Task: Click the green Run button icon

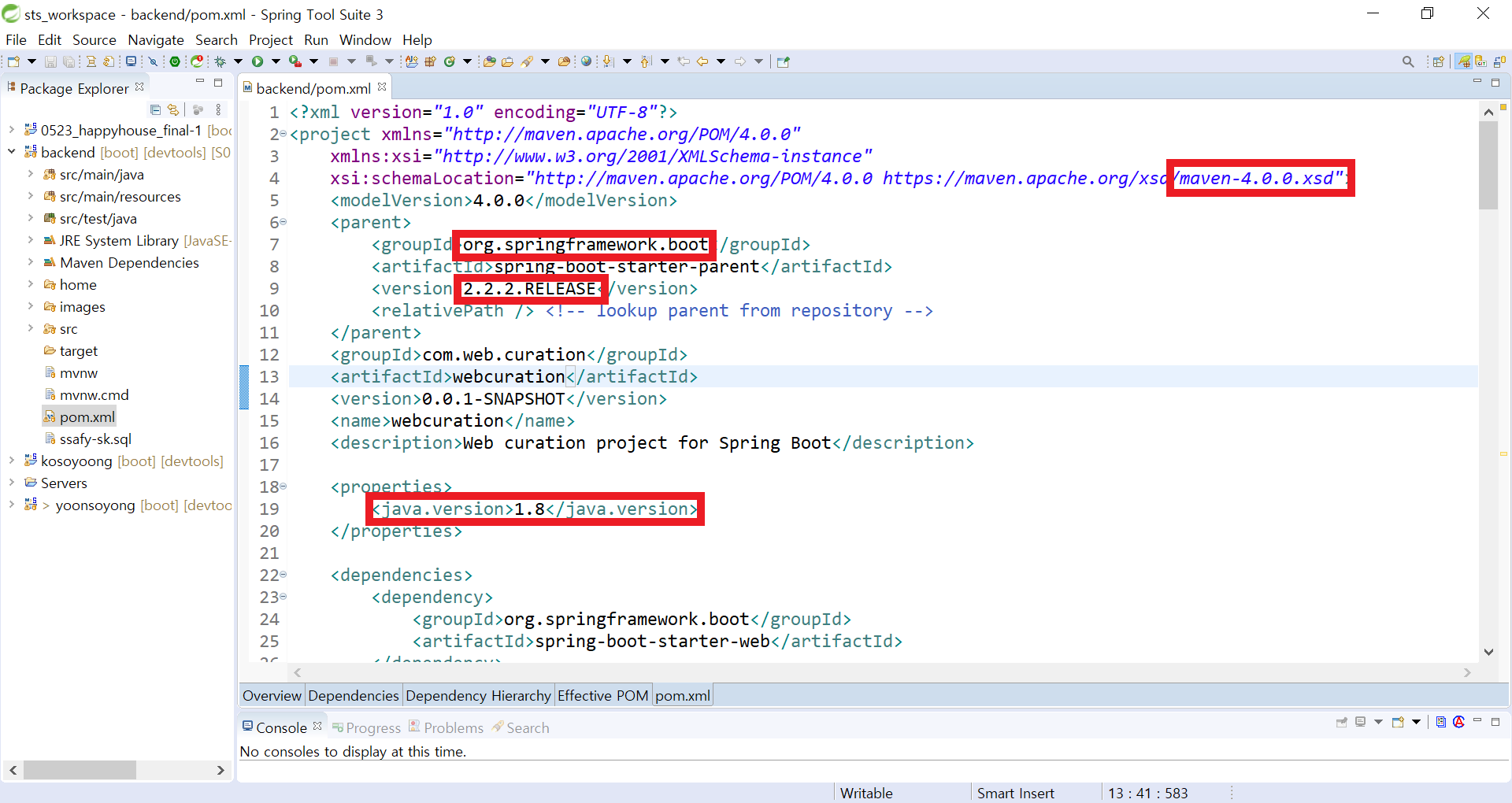Action: click(x=258, y=61)
